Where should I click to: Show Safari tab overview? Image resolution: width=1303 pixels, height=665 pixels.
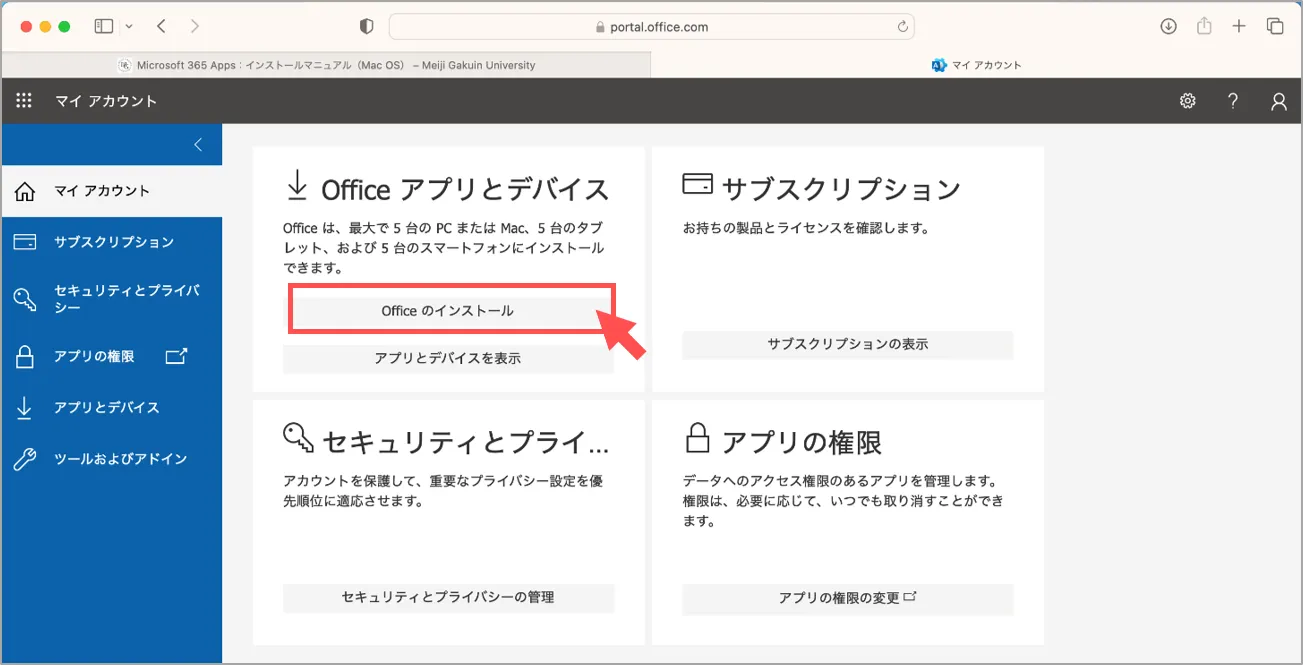pyautogui.click(x=1275, y=26)
